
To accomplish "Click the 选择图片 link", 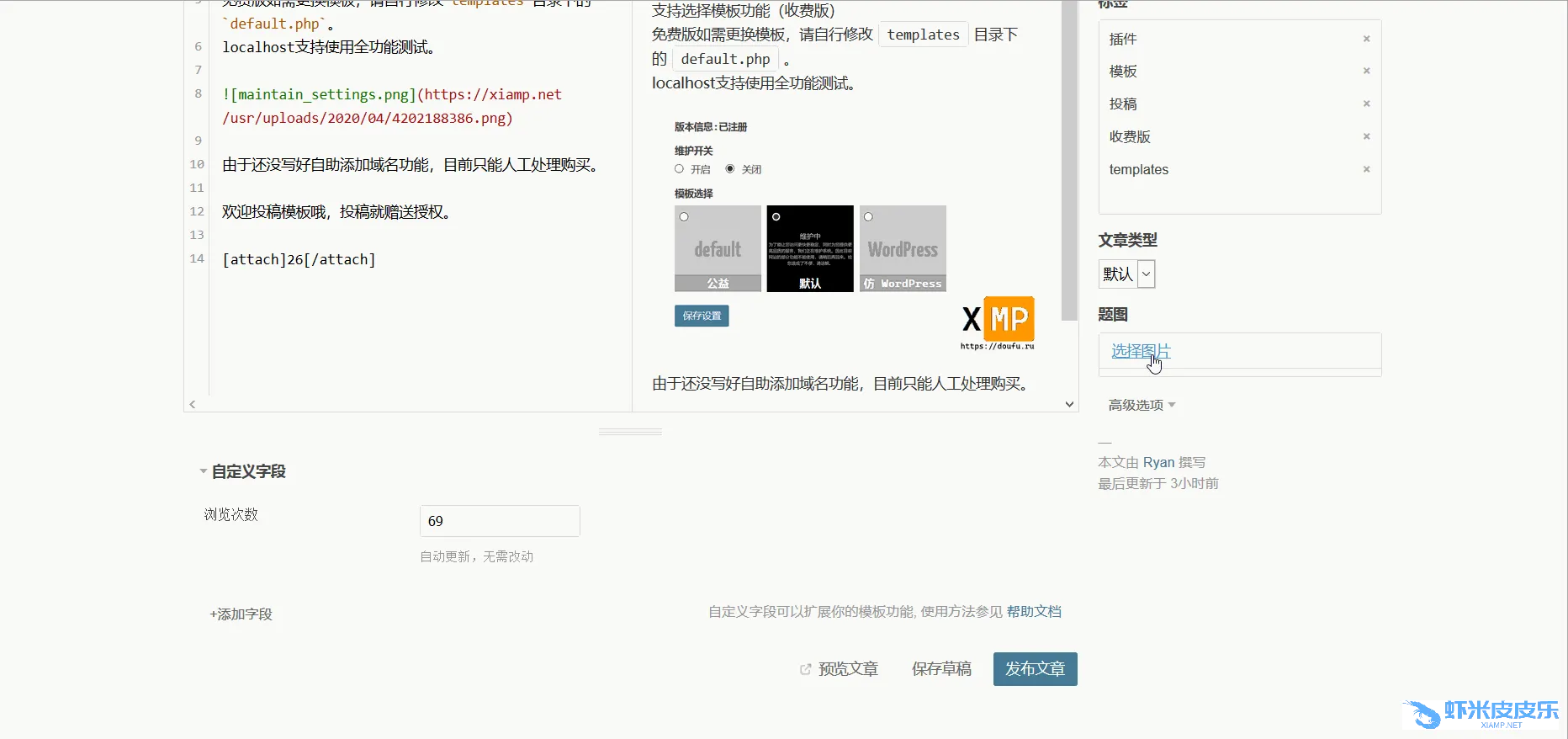I will click(x=1140, y=351).
